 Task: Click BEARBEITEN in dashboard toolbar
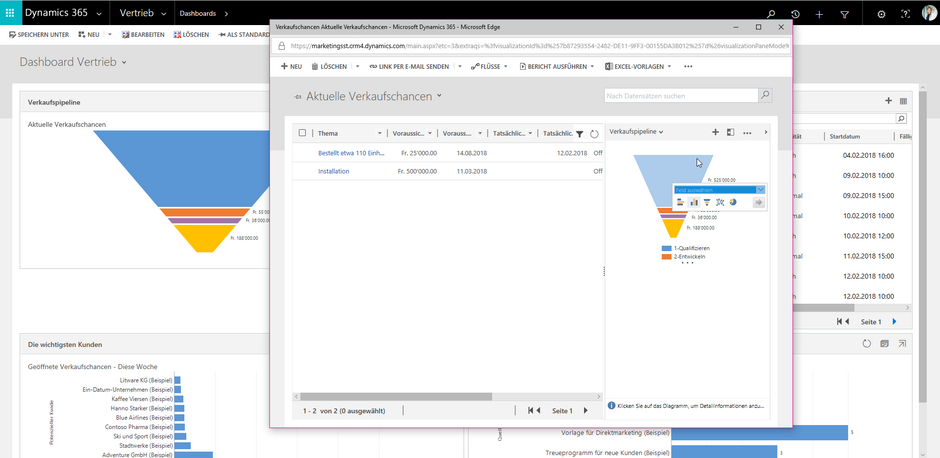click(143, 35)
